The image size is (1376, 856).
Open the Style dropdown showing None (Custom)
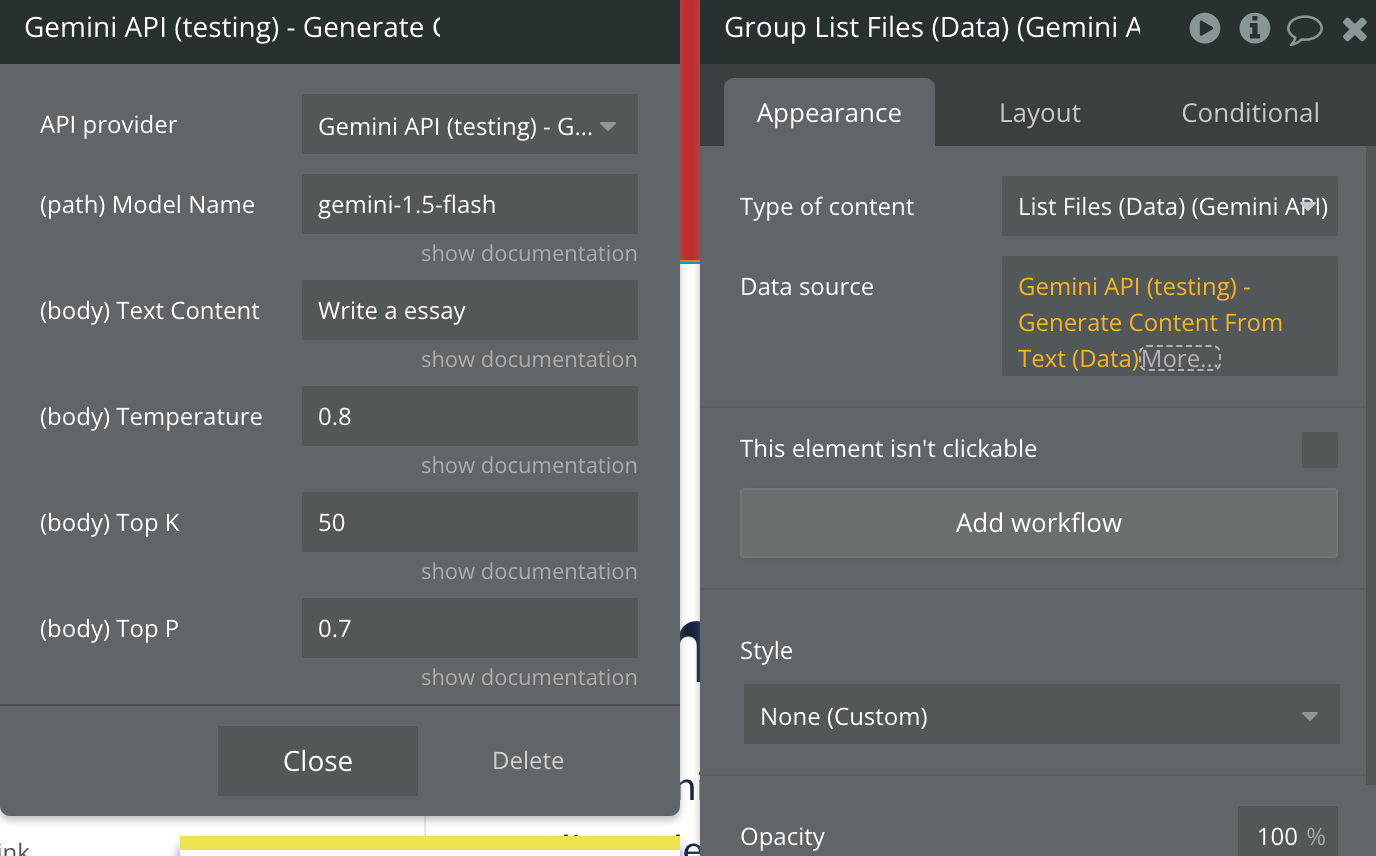point(1040,715)
